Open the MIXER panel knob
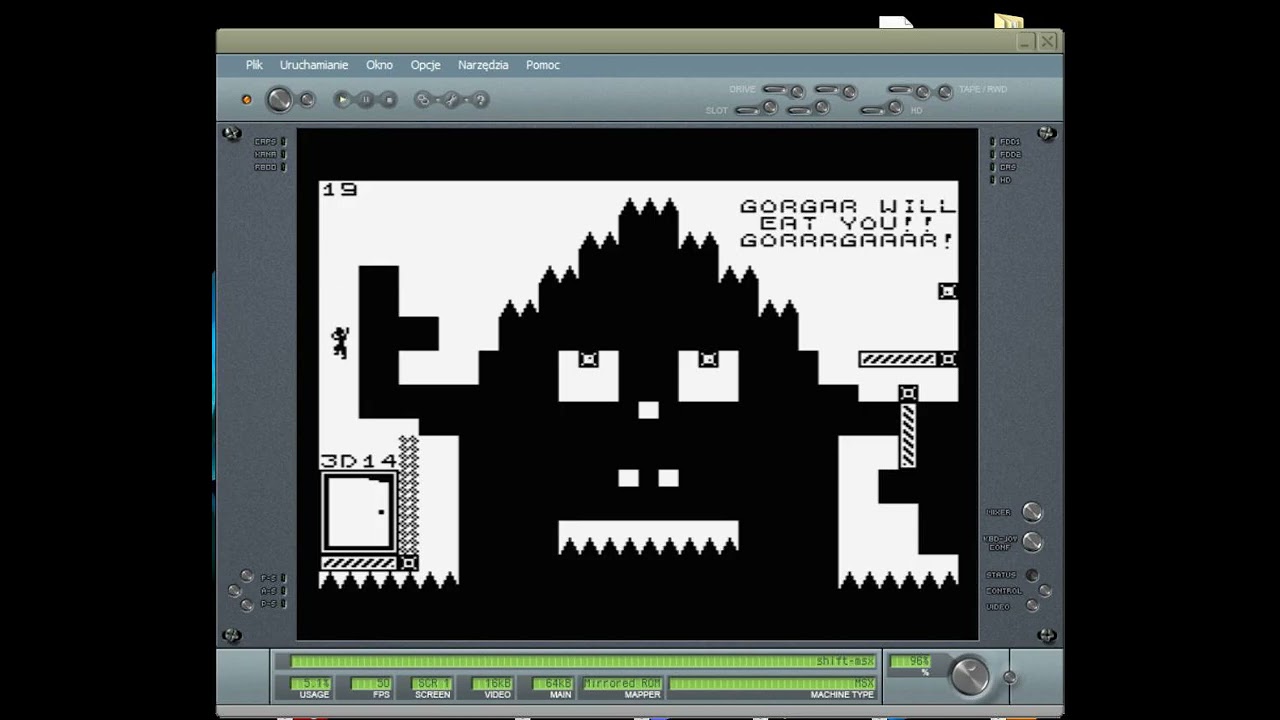Image resolution: width=1280 pixels, height=720 pixels. click(1033, 512)
